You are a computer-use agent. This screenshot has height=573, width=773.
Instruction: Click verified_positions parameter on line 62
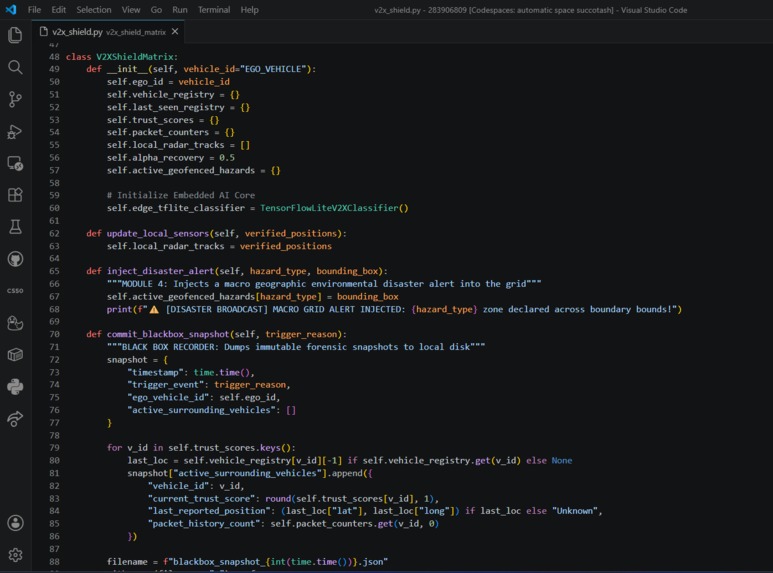291,233
